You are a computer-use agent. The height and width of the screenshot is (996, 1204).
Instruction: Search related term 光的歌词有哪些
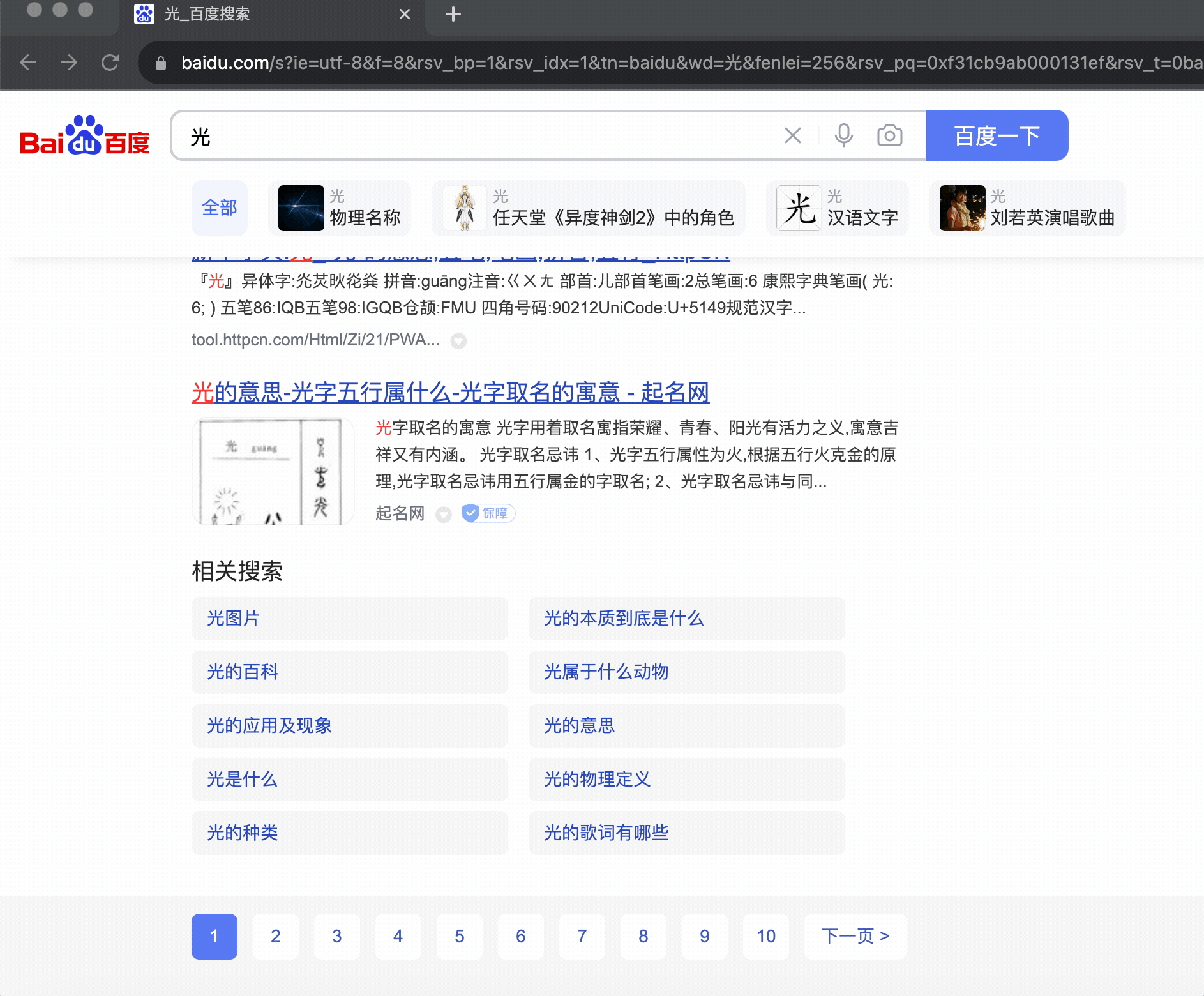(687, 833)
